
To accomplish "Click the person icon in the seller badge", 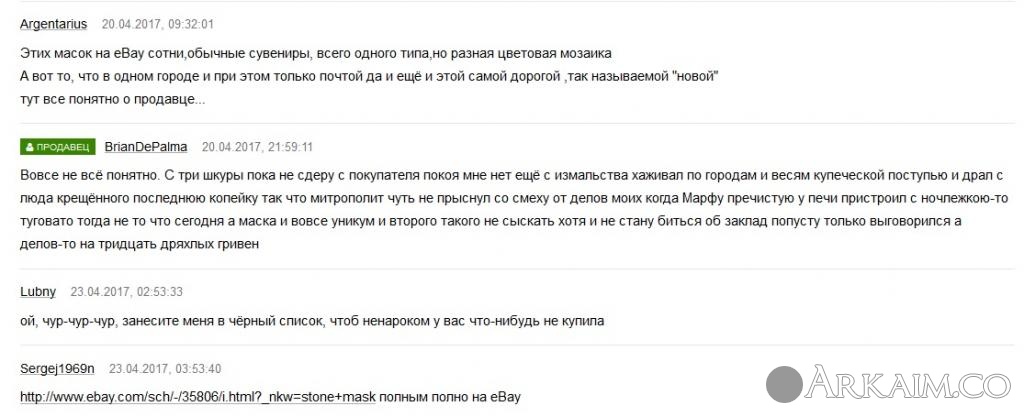I will click(30, 147).
